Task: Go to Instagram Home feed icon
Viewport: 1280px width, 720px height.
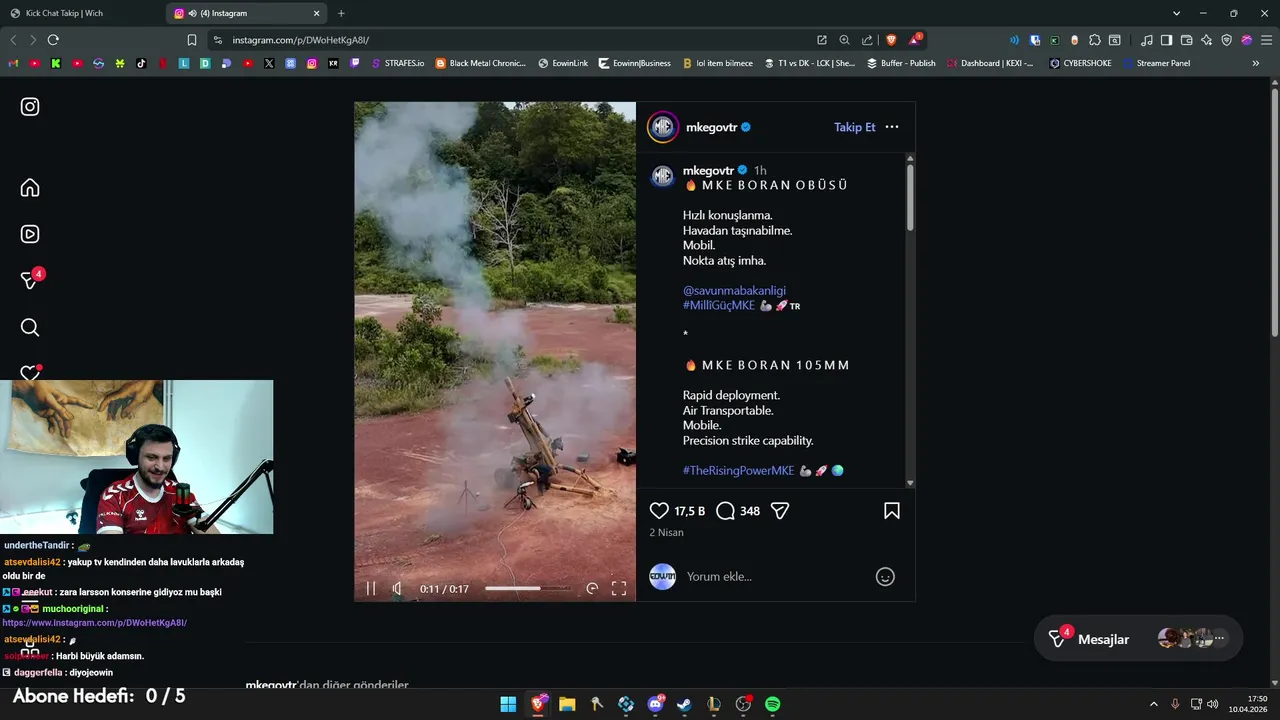Action: point(30,188)
